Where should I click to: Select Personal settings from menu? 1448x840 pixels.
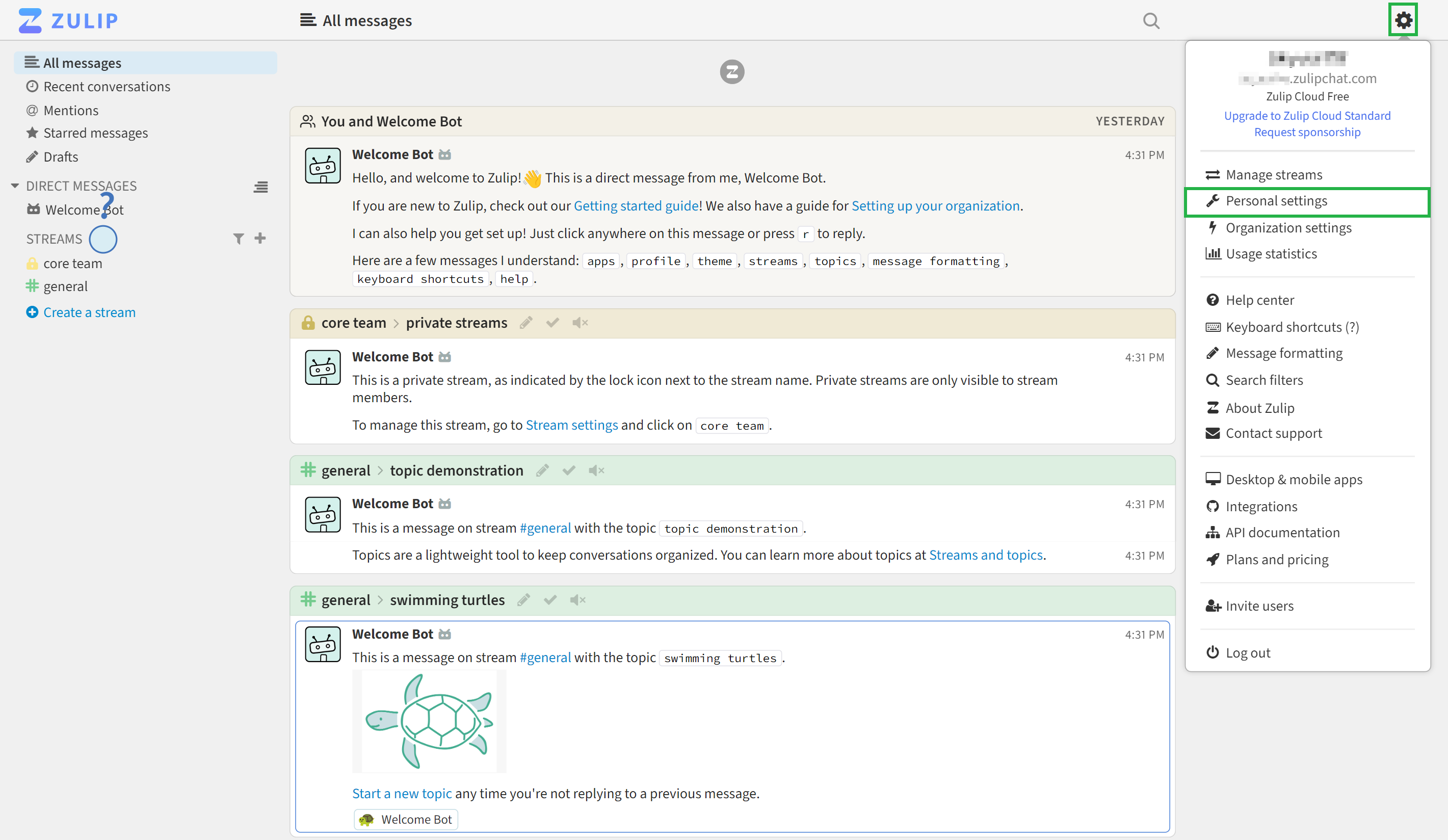(x=1307, y=201)
